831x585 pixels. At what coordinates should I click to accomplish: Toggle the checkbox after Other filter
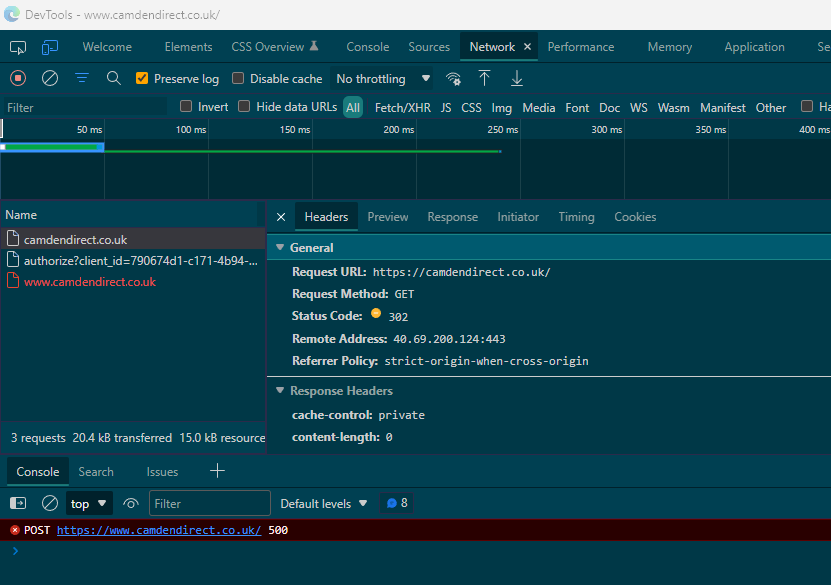tap(807, 106)
